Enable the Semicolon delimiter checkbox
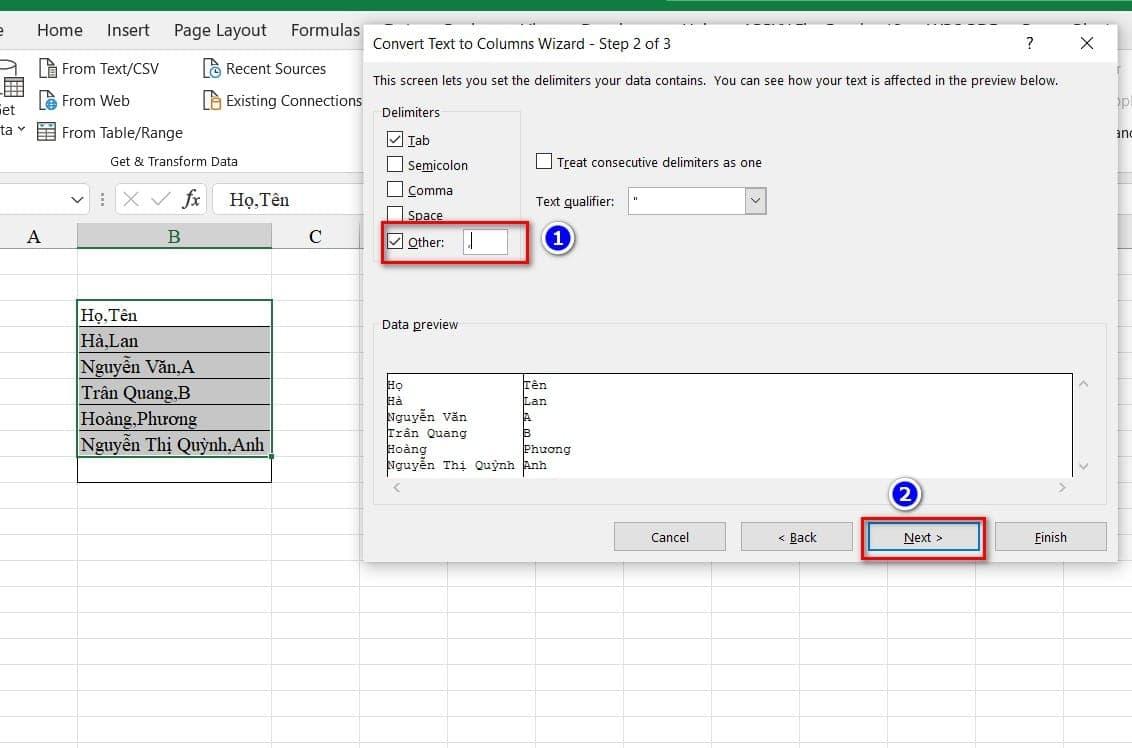The height and width of the screenshot is (748, 1132). (x=395, y=165)
